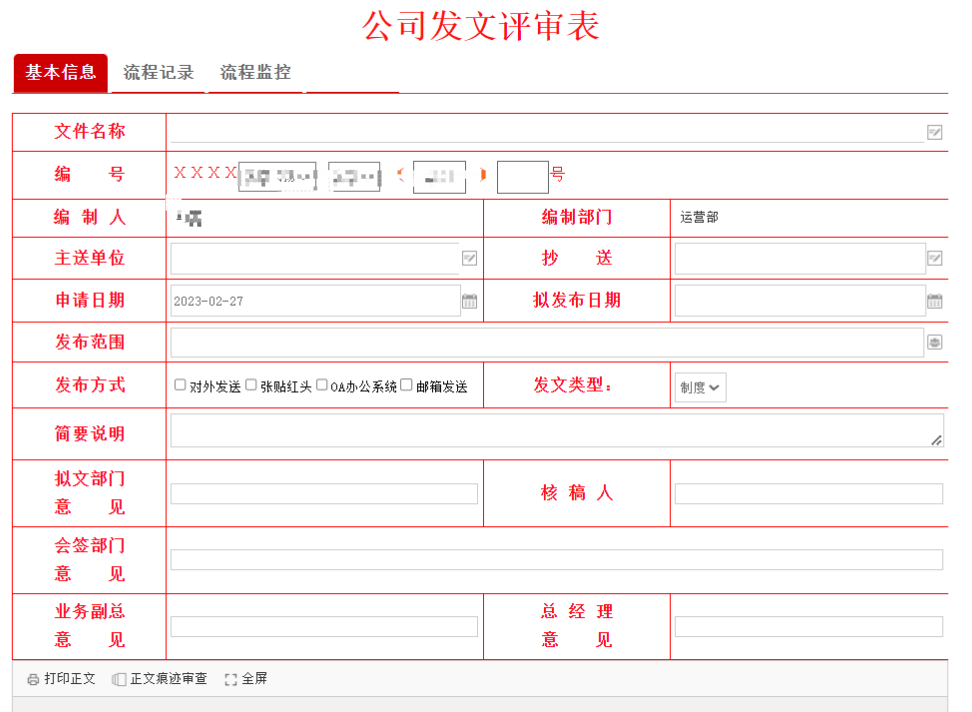Viewport: 972px width, 712px height.
Task: Open calendar picker for 拟发布日期
Action: [934, 301]
